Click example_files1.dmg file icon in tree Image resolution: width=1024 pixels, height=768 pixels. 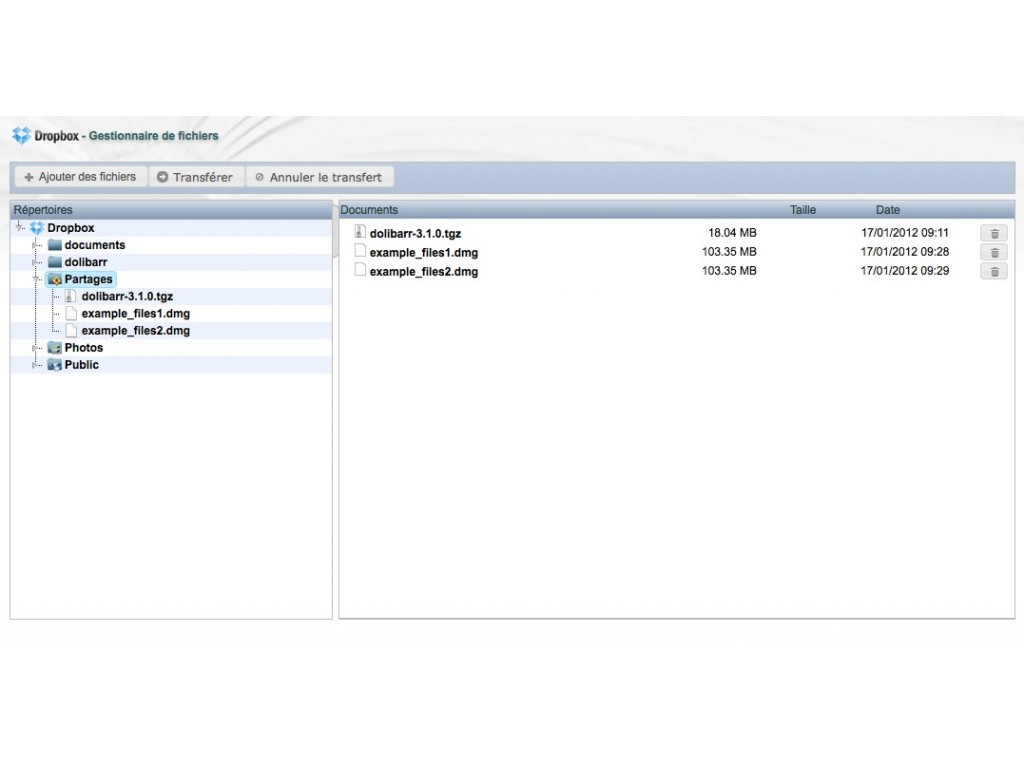click(71, 313)
